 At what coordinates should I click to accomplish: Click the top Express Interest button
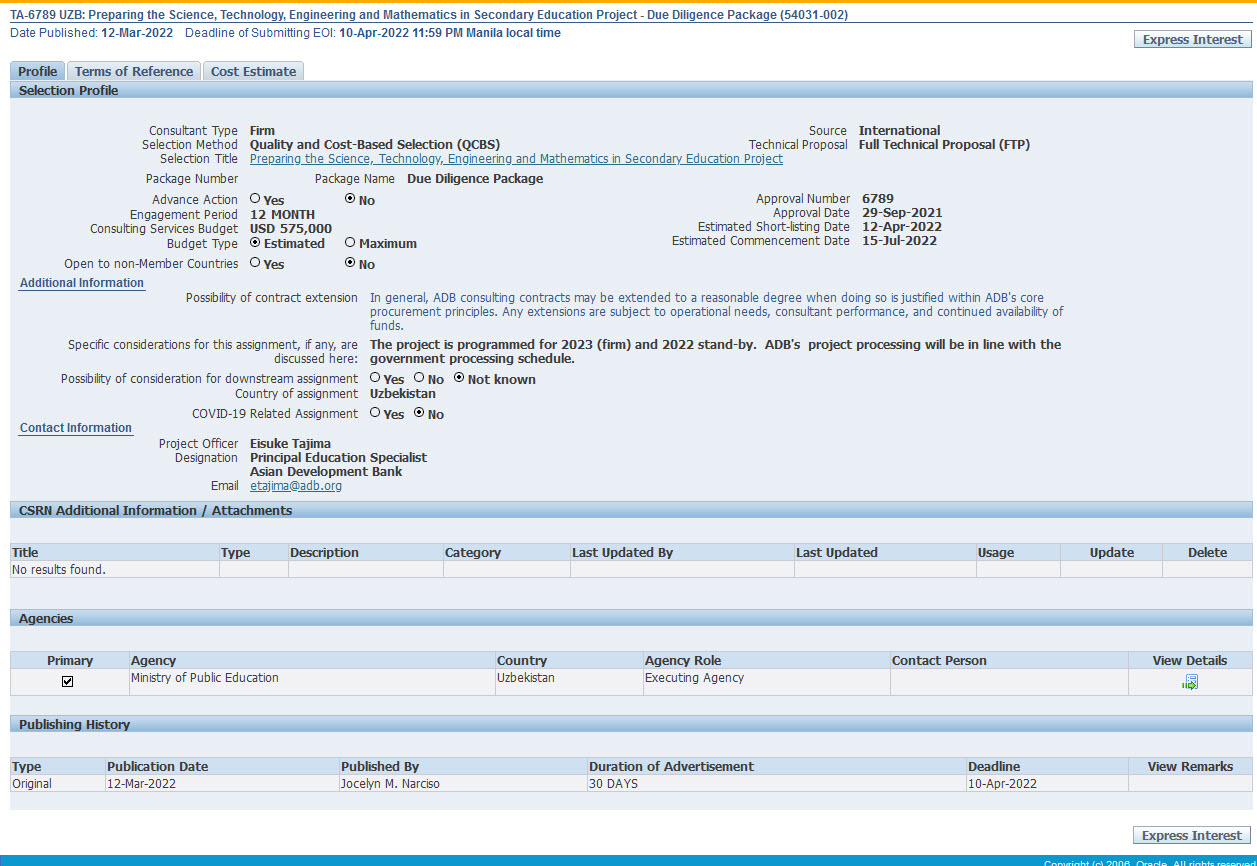coord(1192,39)
